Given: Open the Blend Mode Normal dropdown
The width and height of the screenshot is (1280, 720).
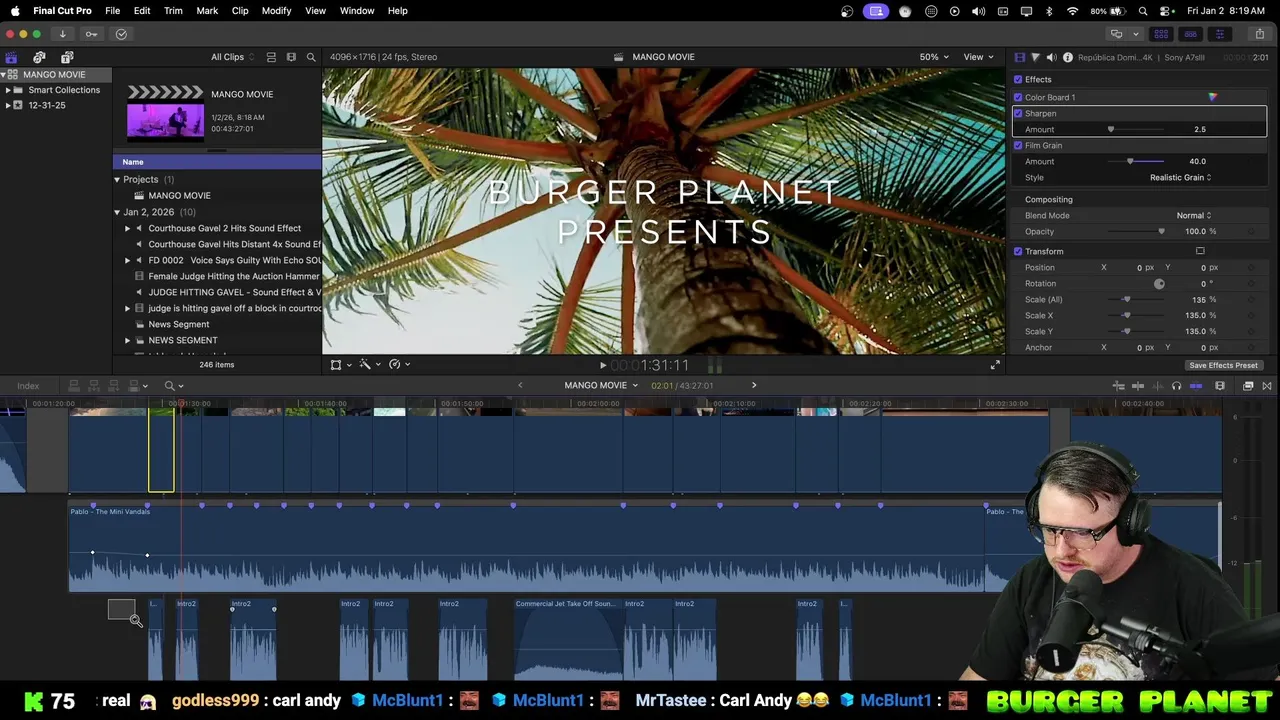Looking at the screenshot, I should click(x=1194, y=215).
